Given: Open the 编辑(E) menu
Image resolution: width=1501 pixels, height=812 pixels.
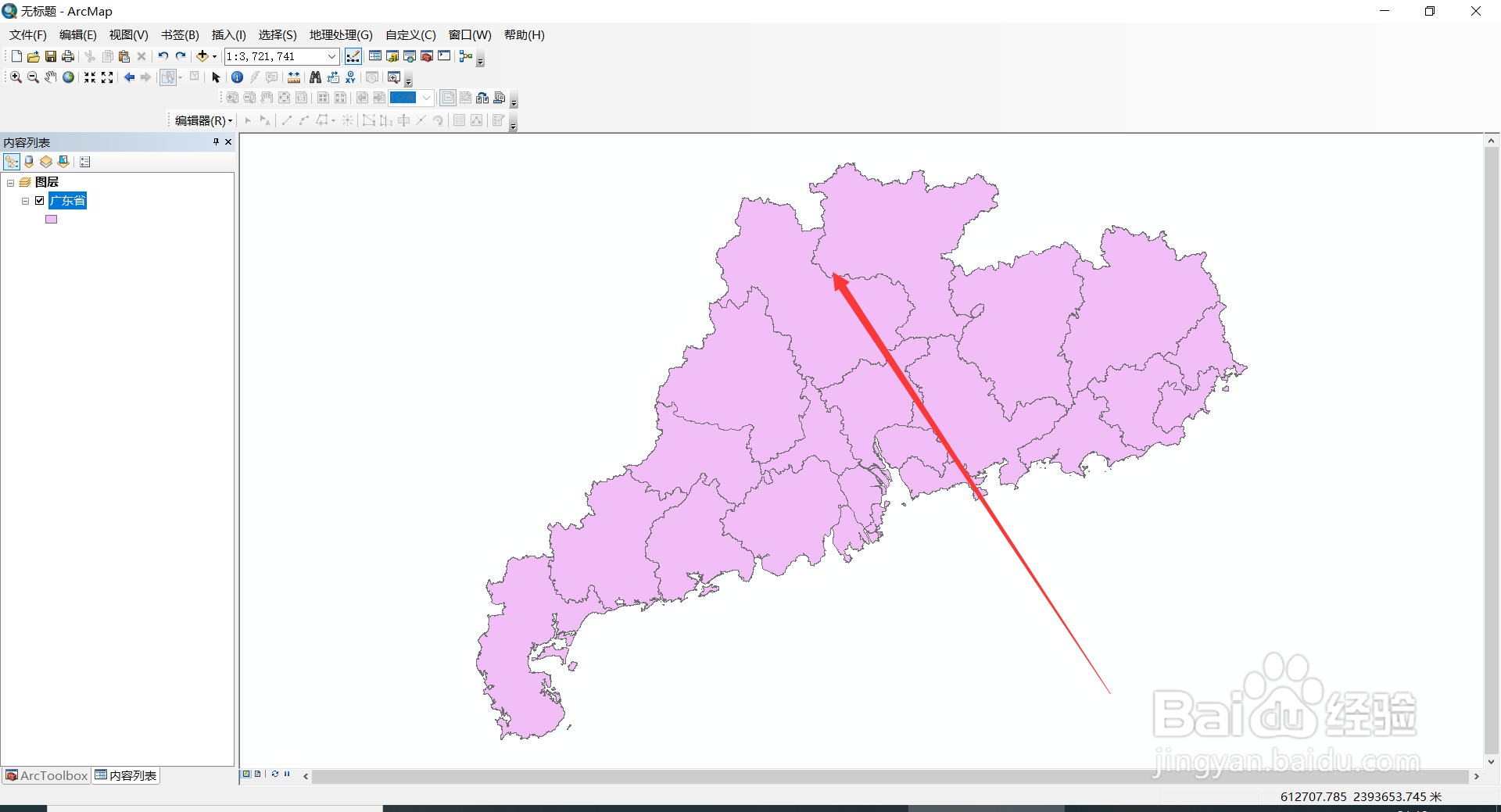Looking at the screenshot, I should [x=77, y=35].
